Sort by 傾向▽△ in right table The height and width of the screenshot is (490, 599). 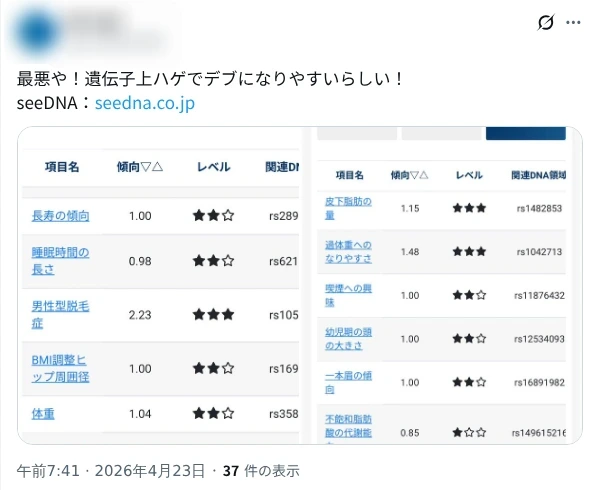click(x=409, y=175)
